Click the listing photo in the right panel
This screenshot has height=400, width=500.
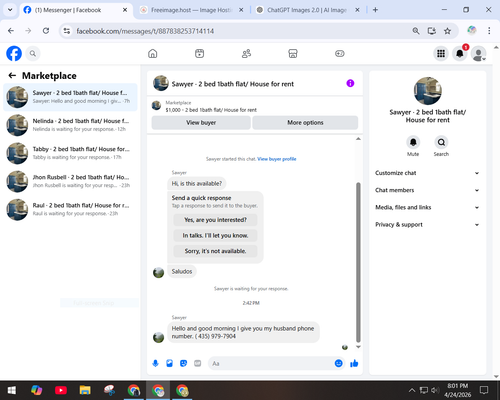(x=428, y=91)
